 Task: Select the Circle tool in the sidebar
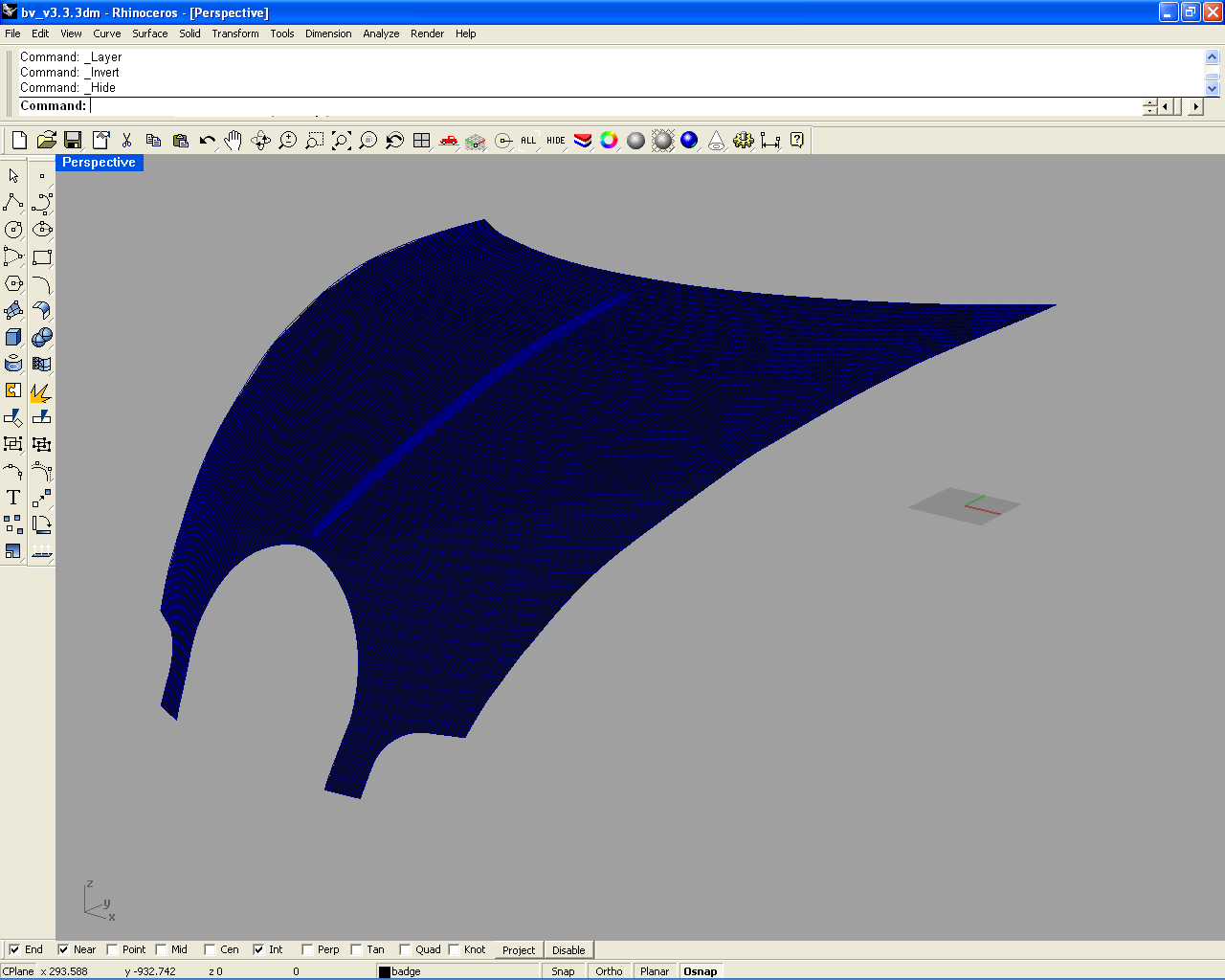coord(13,230)
